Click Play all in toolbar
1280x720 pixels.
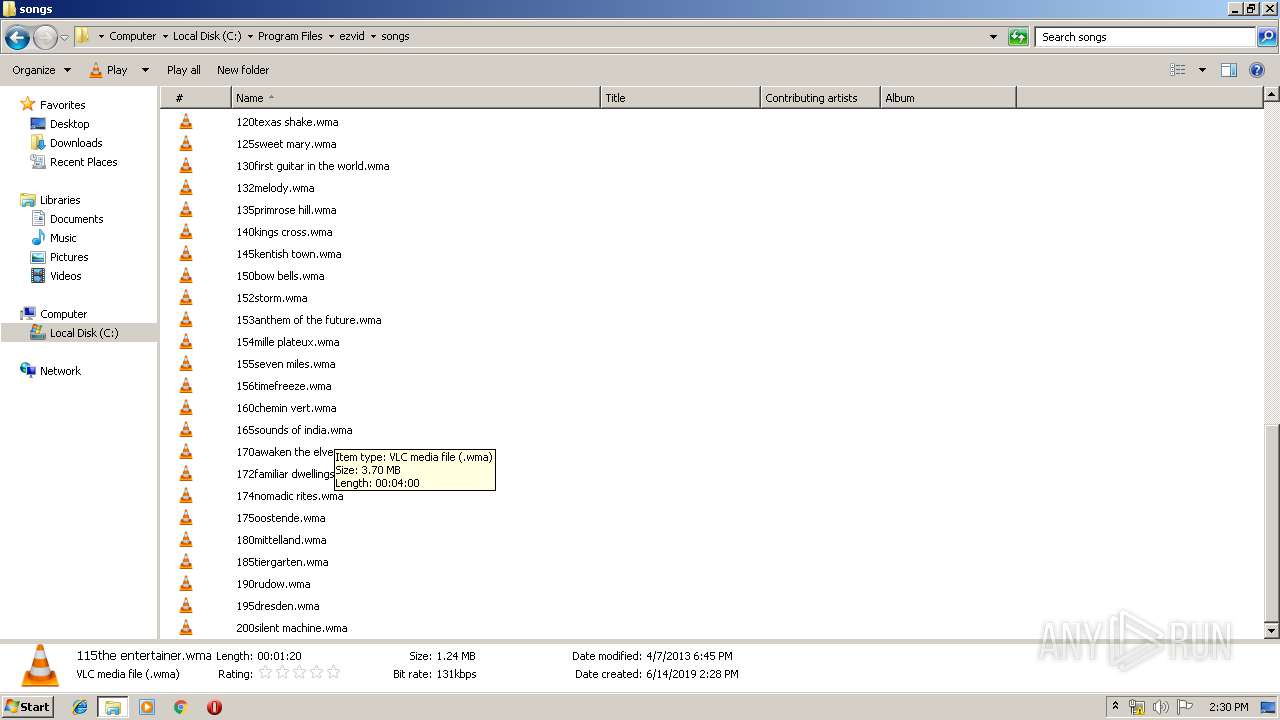coord(184,70)
